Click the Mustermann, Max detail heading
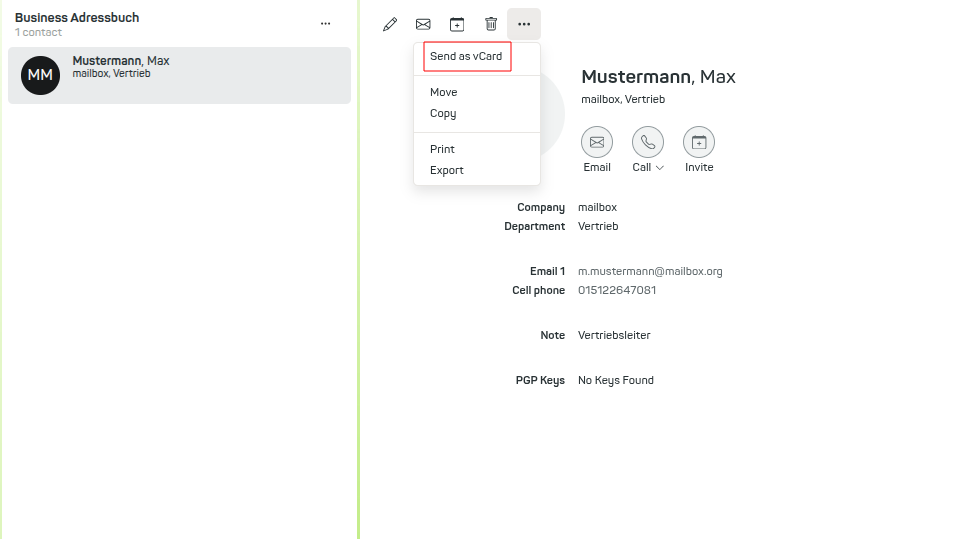Screen dimensions: 961x539 click(658, 77)
